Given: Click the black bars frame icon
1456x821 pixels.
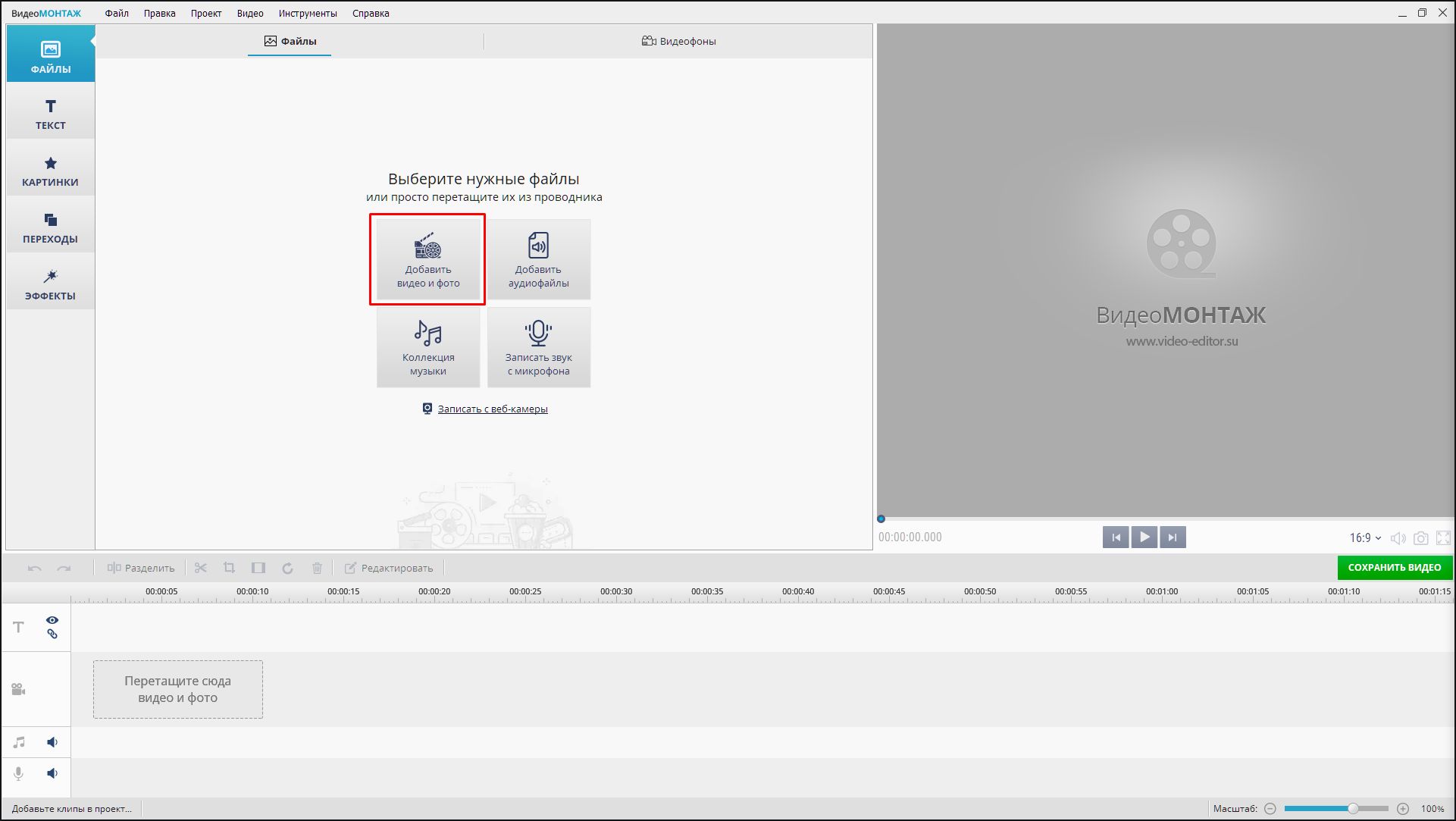Looking at the screenshot, I should tap(258, 568).
